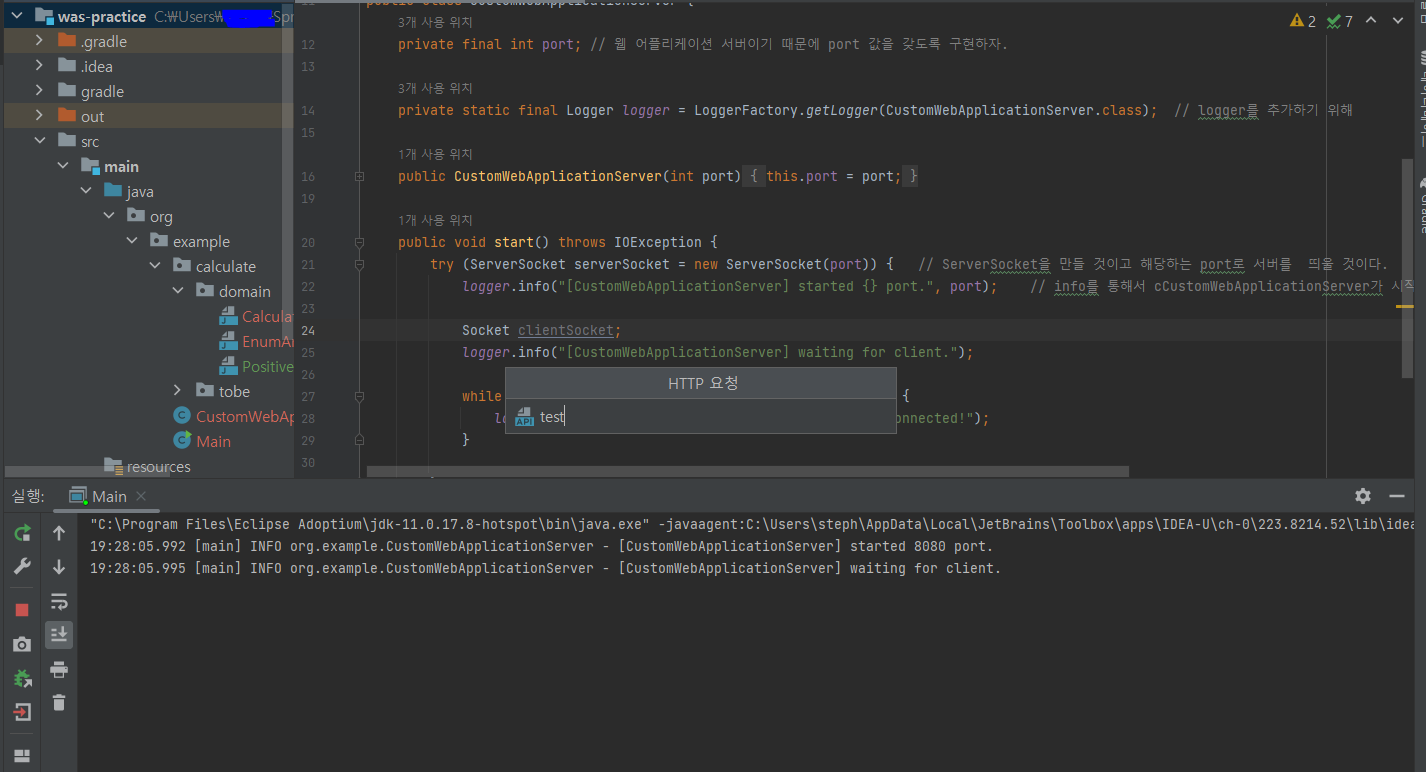Collapse the java folder node

click(85, 191)
